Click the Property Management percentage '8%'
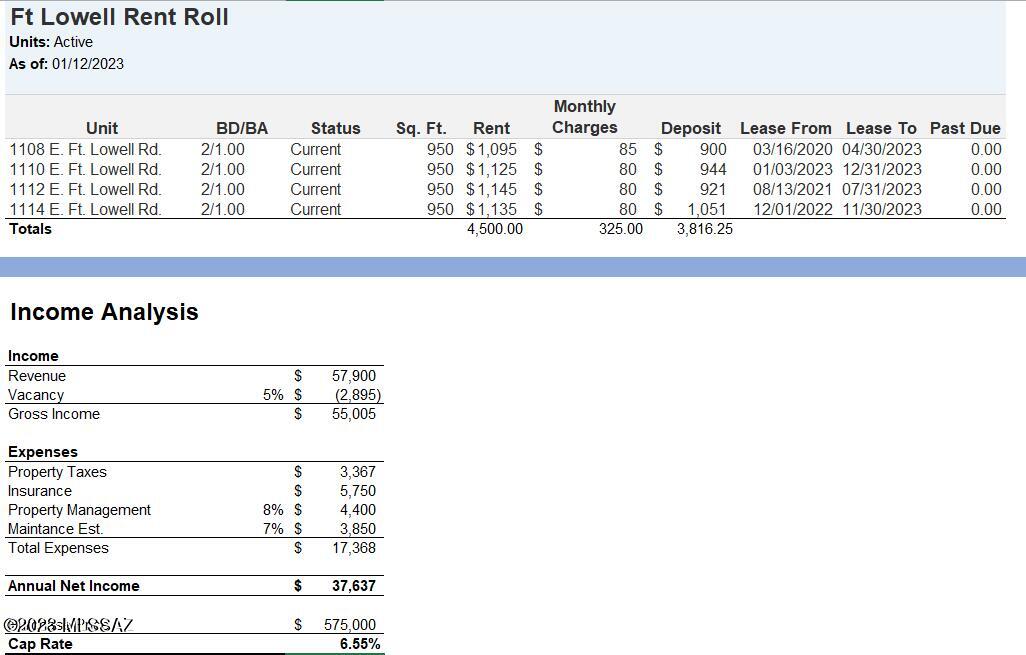The width and height of the screenshot is (1026, 655). pos(274,510)
